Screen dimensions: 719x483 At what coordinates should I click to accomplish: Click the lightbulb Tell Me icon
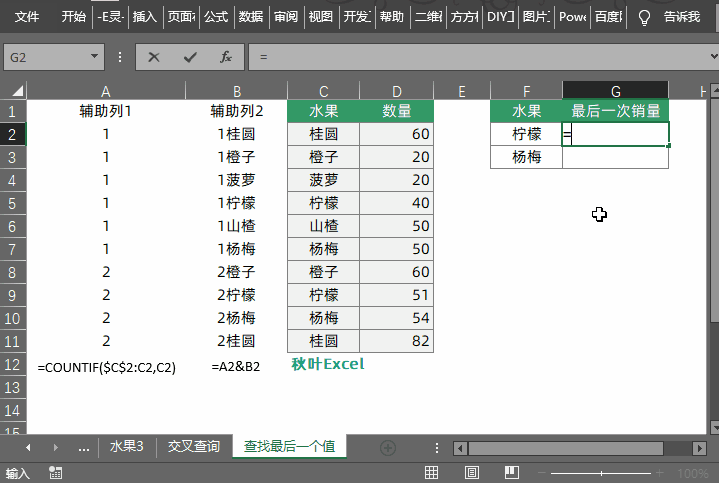point(644,17)
